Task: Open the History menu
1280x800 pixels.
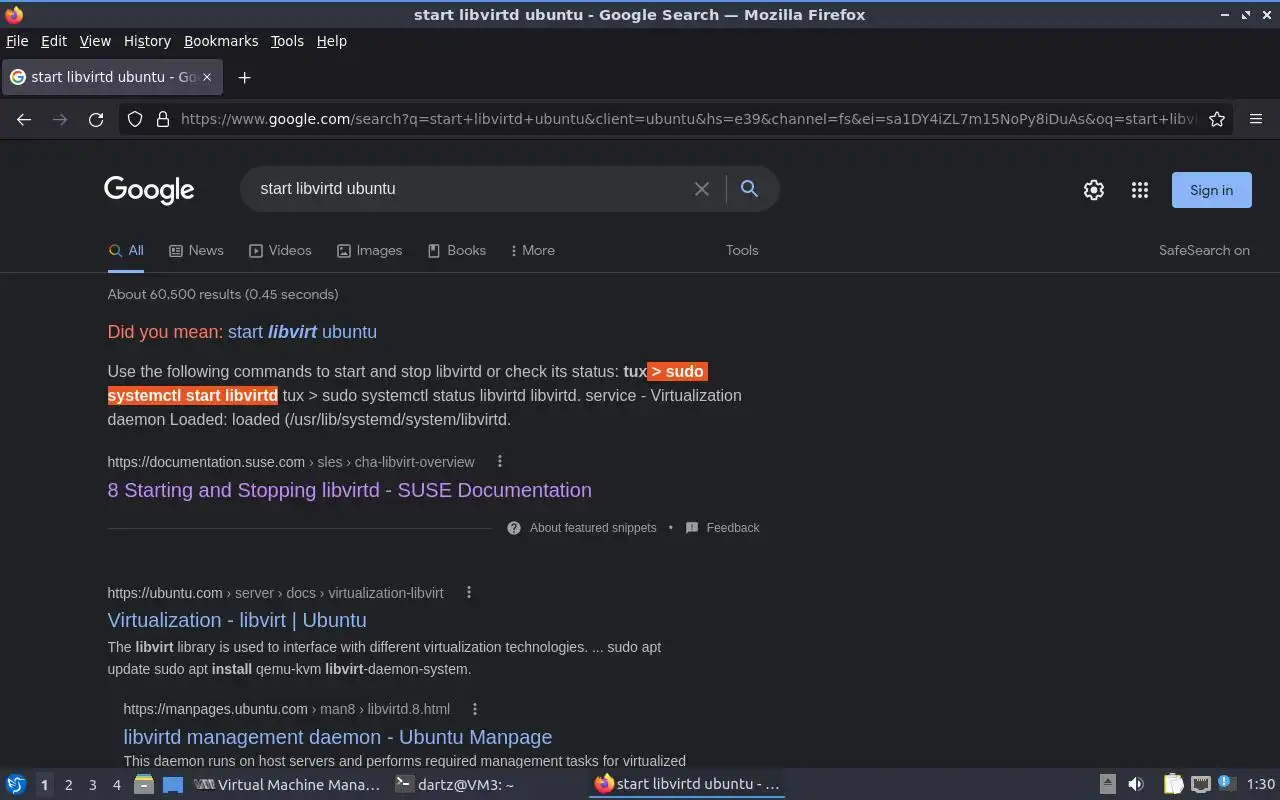Action: point(147,41)
